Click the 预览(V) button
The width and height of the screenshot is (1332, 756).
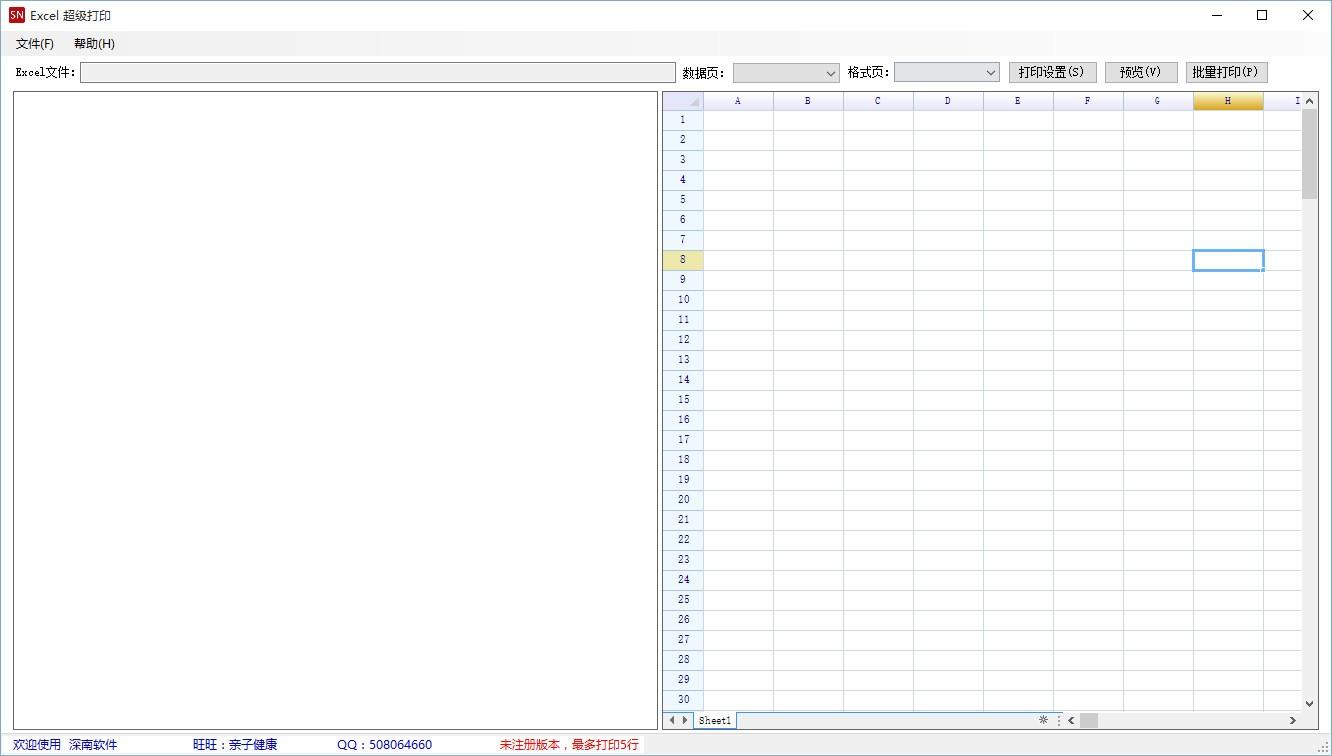[x=1141, y=72]
